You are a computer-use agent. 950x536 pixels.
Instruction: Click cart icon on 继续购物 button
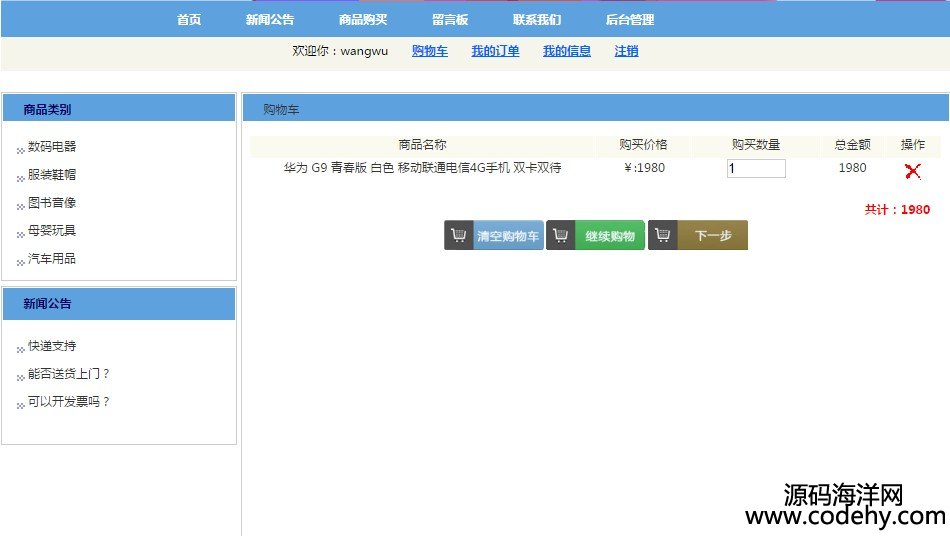tap(560, 235)
